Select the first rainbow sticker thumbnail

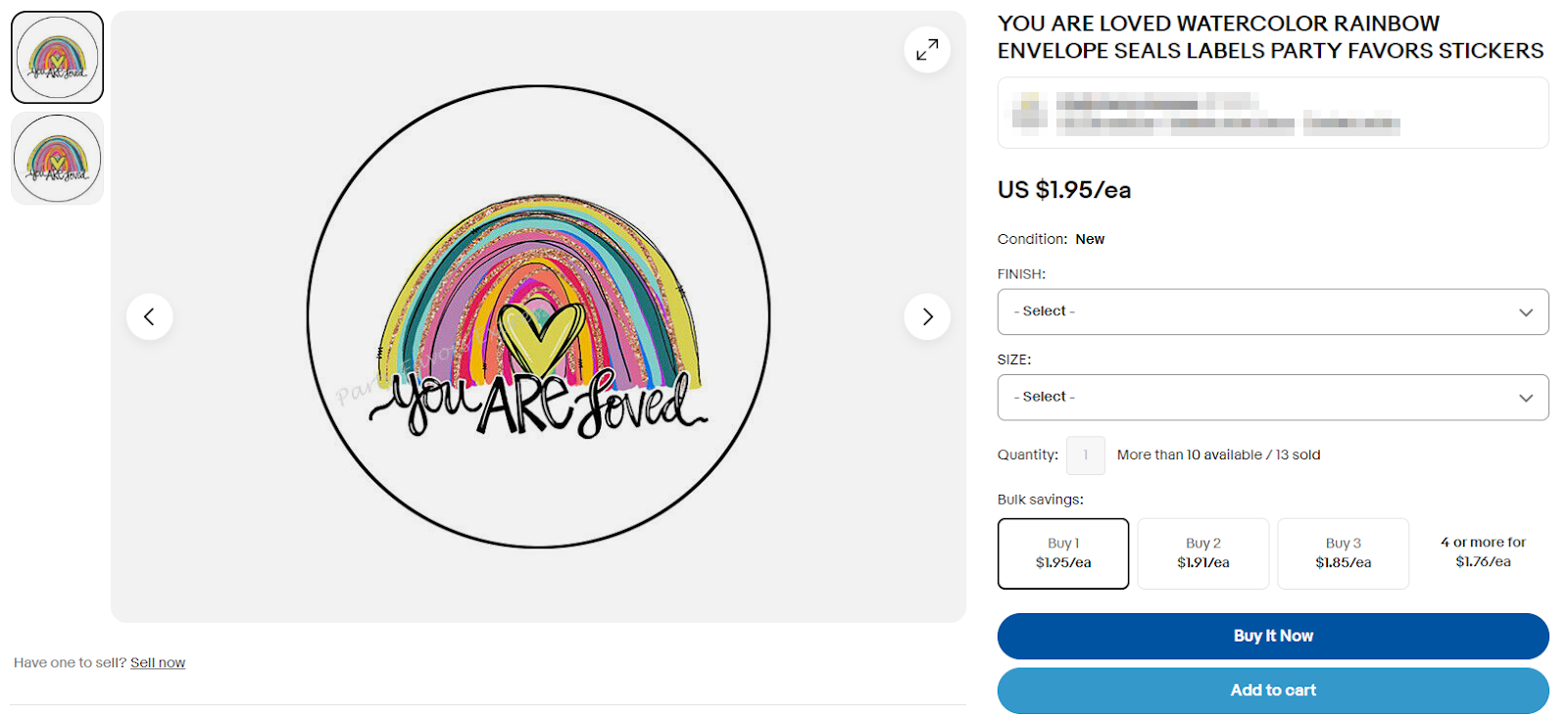[x=57, y=58]
